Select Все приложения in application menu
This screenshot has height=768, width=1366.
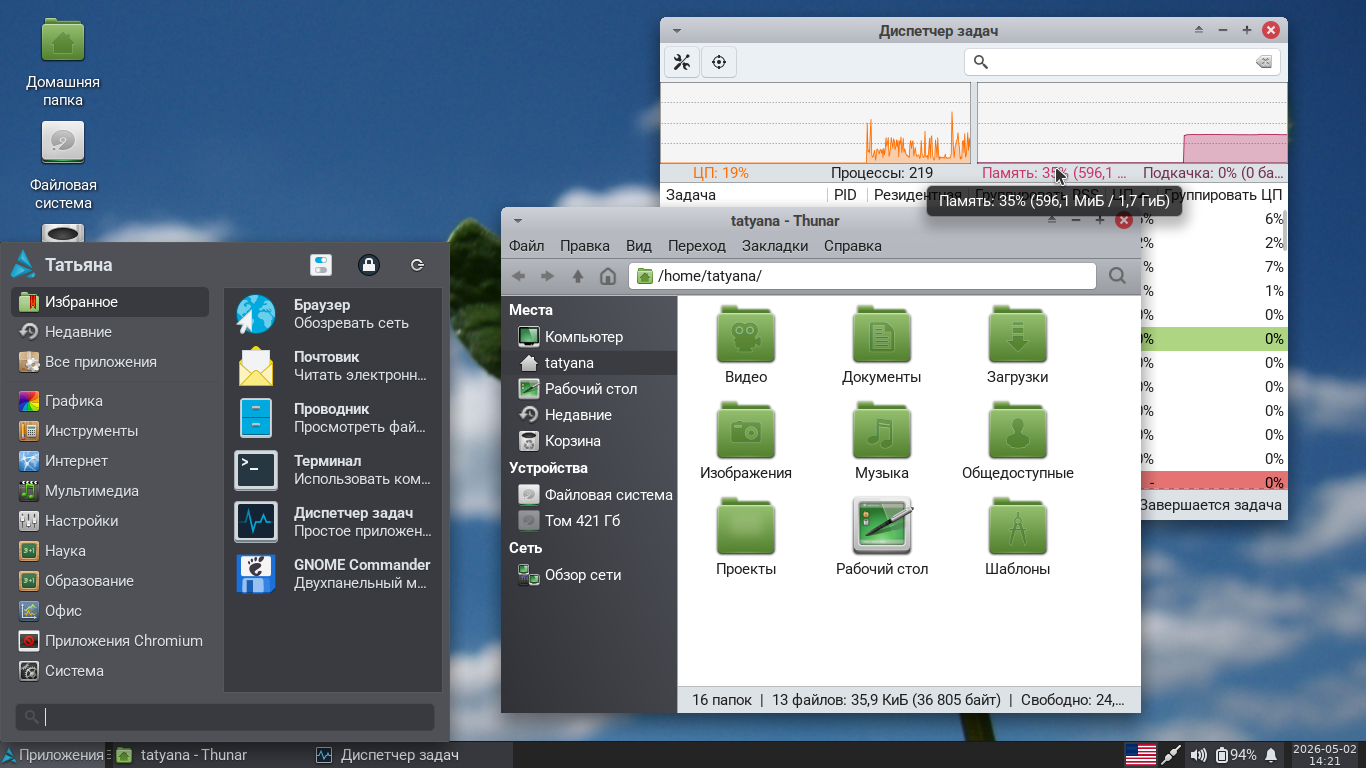tap(111, 362)
